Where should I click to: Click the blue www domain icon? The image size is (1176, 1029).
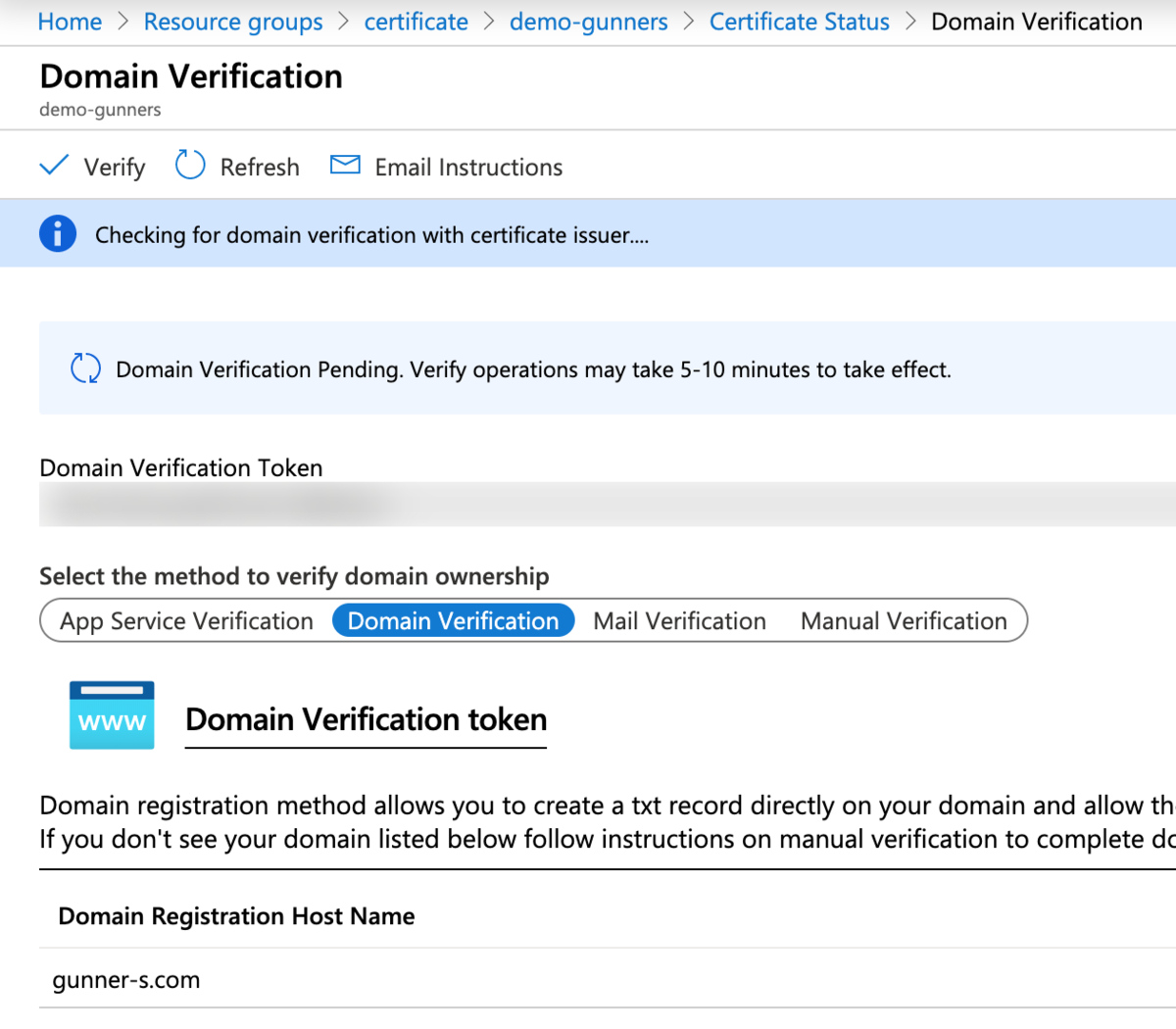coord(111,715)
